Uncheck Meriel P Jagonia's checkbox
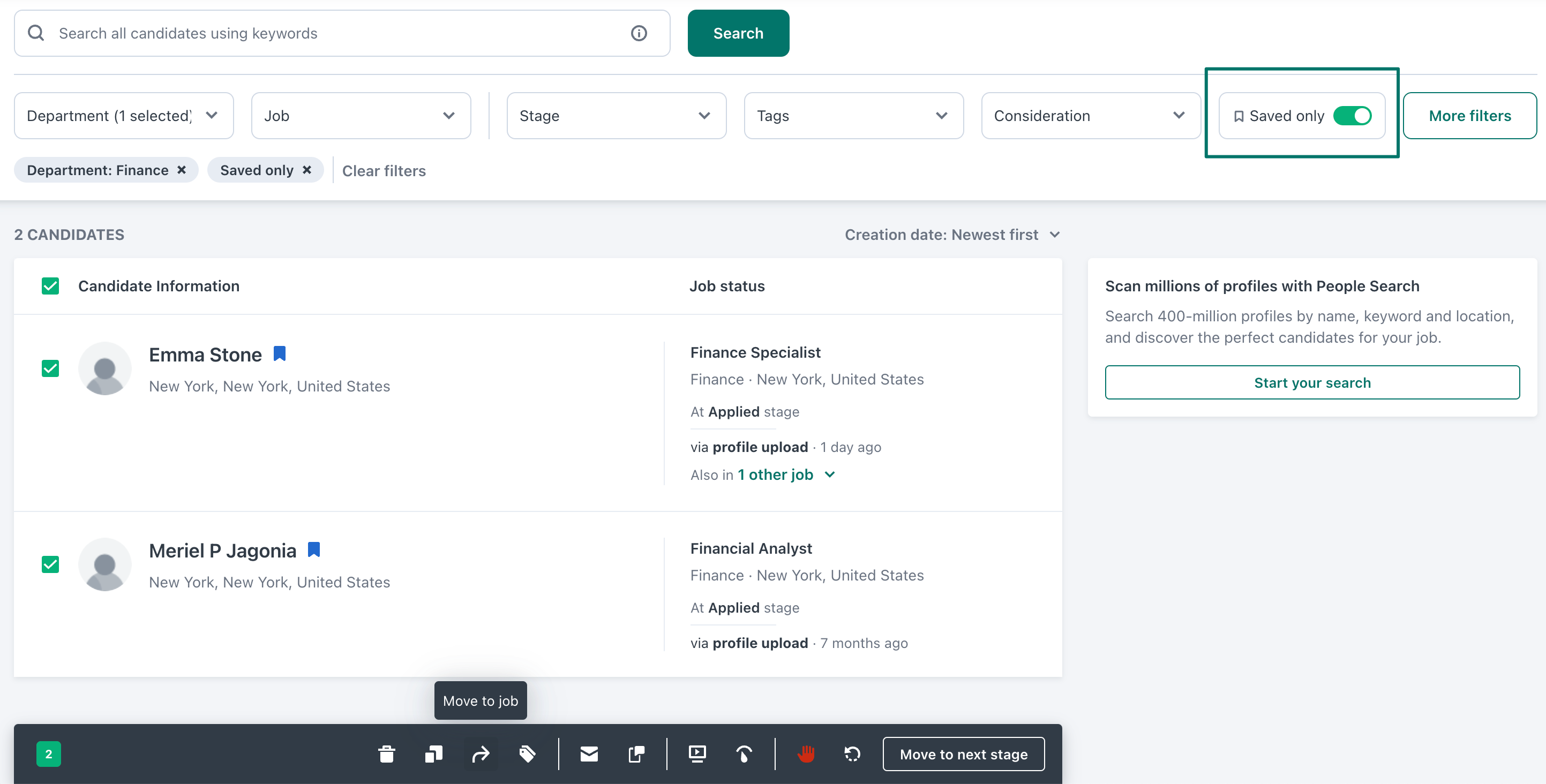1546x784 pixels. pos(50,564)
